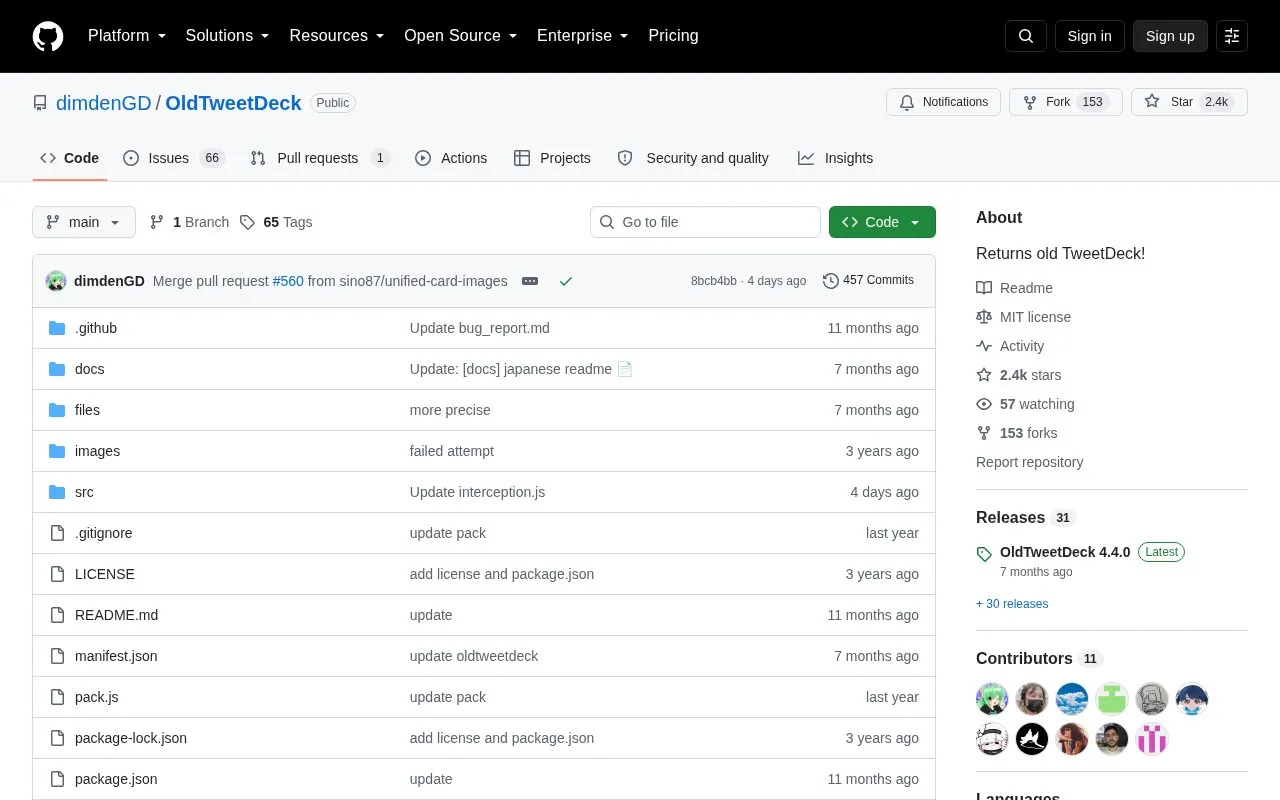Expand the Solutions menu
This screenshot has width=1280, height=800.
tap(228, 36)
